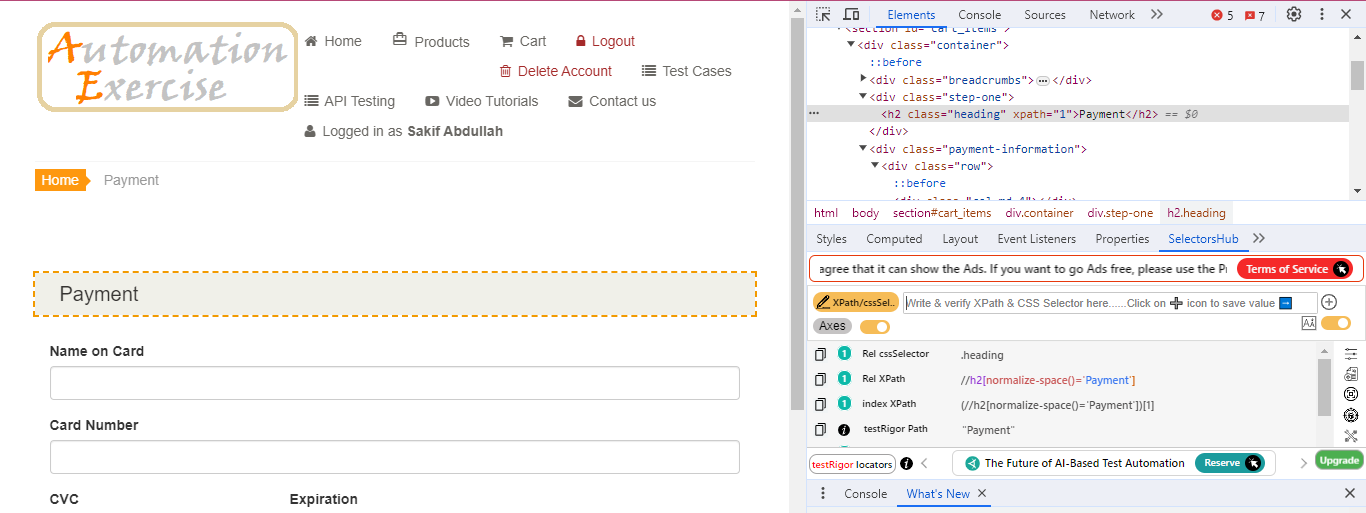Click the crossed-tools icon in SelectorsHub sidebar

pyautogui.click(x=1351, y=436)
